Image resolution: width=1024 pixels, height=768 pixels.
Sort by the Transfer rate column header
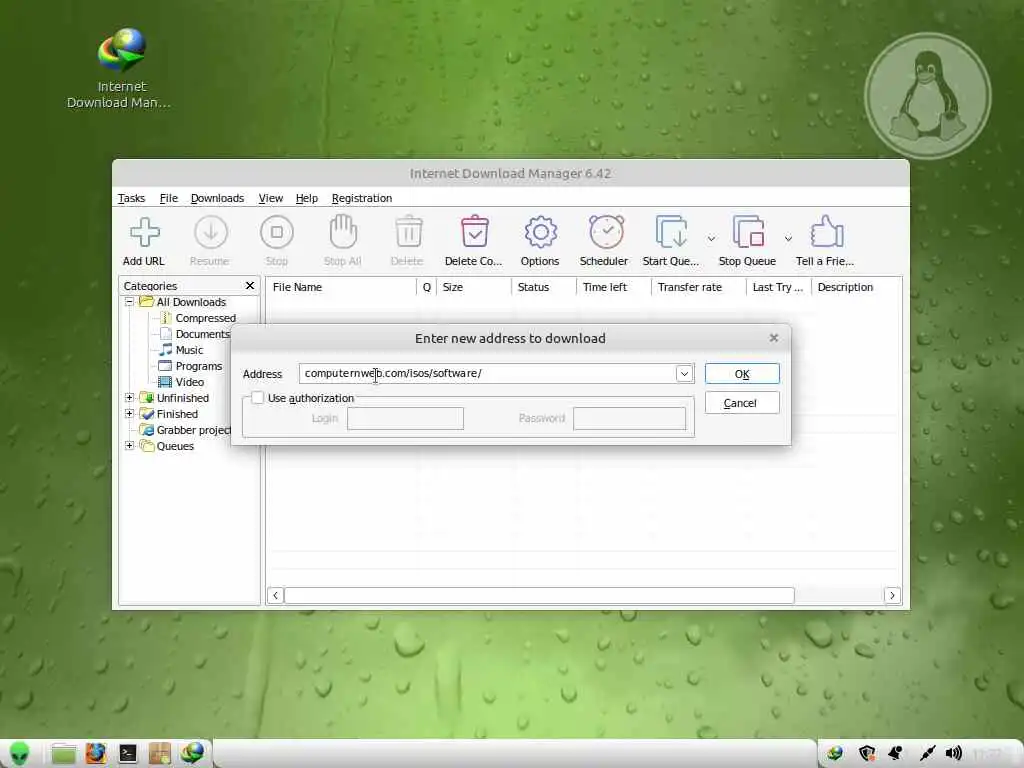699,287
